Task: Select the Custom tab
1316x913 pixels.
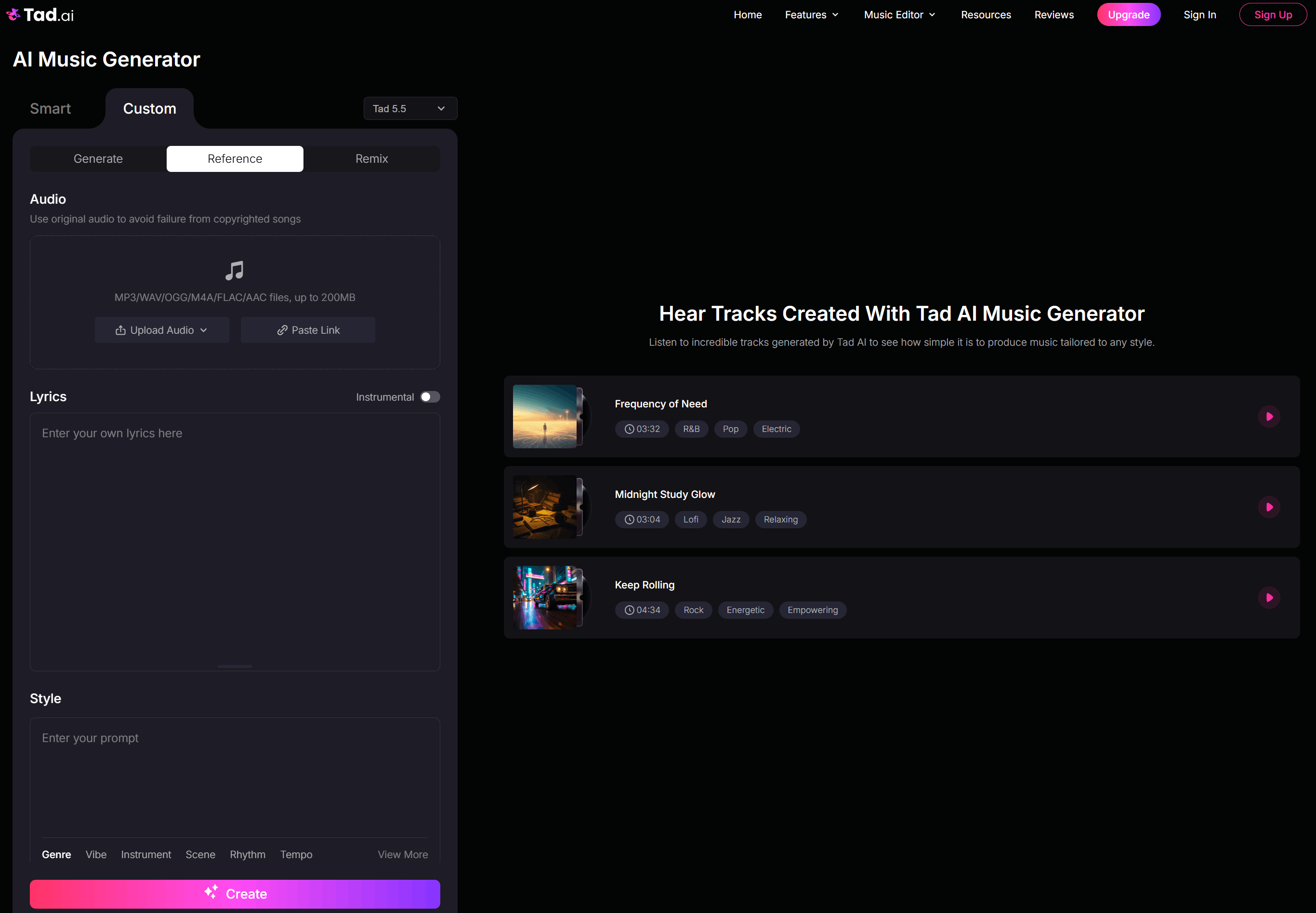Action: click(x=150, y=109)
